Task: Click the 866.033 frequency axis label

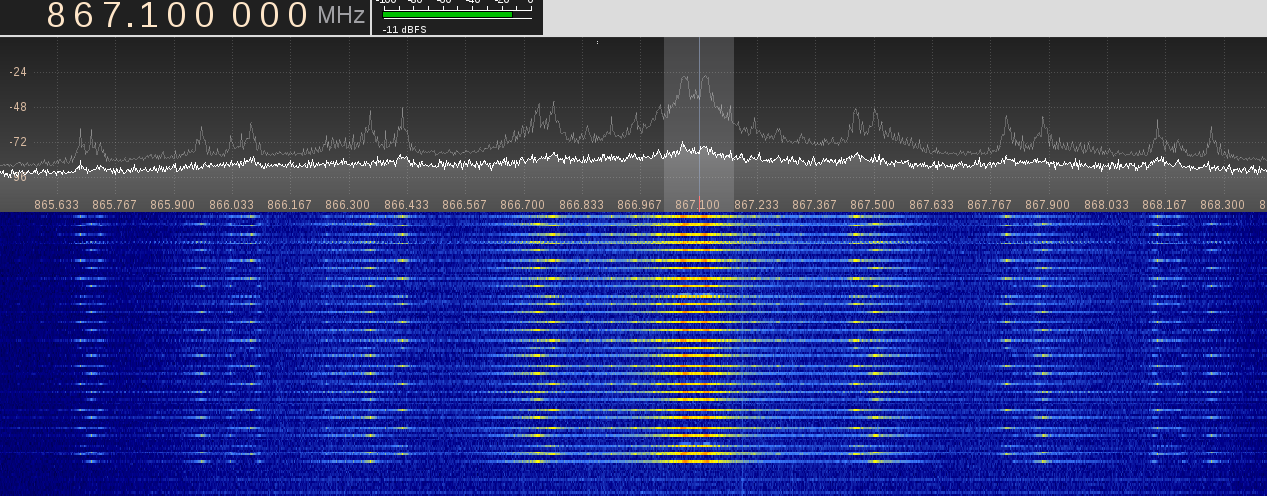Action: (231, 205)
